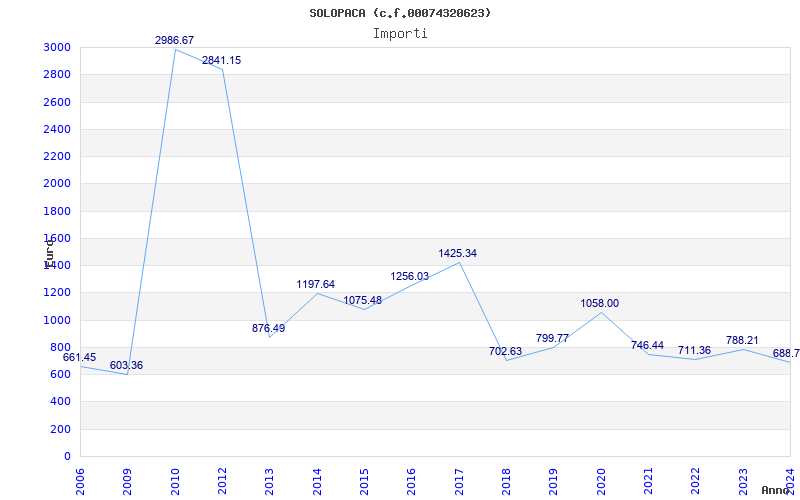Viewport: 800px width, 500px height.
Task: Click y-axis value 0
Action: (68, 457)
